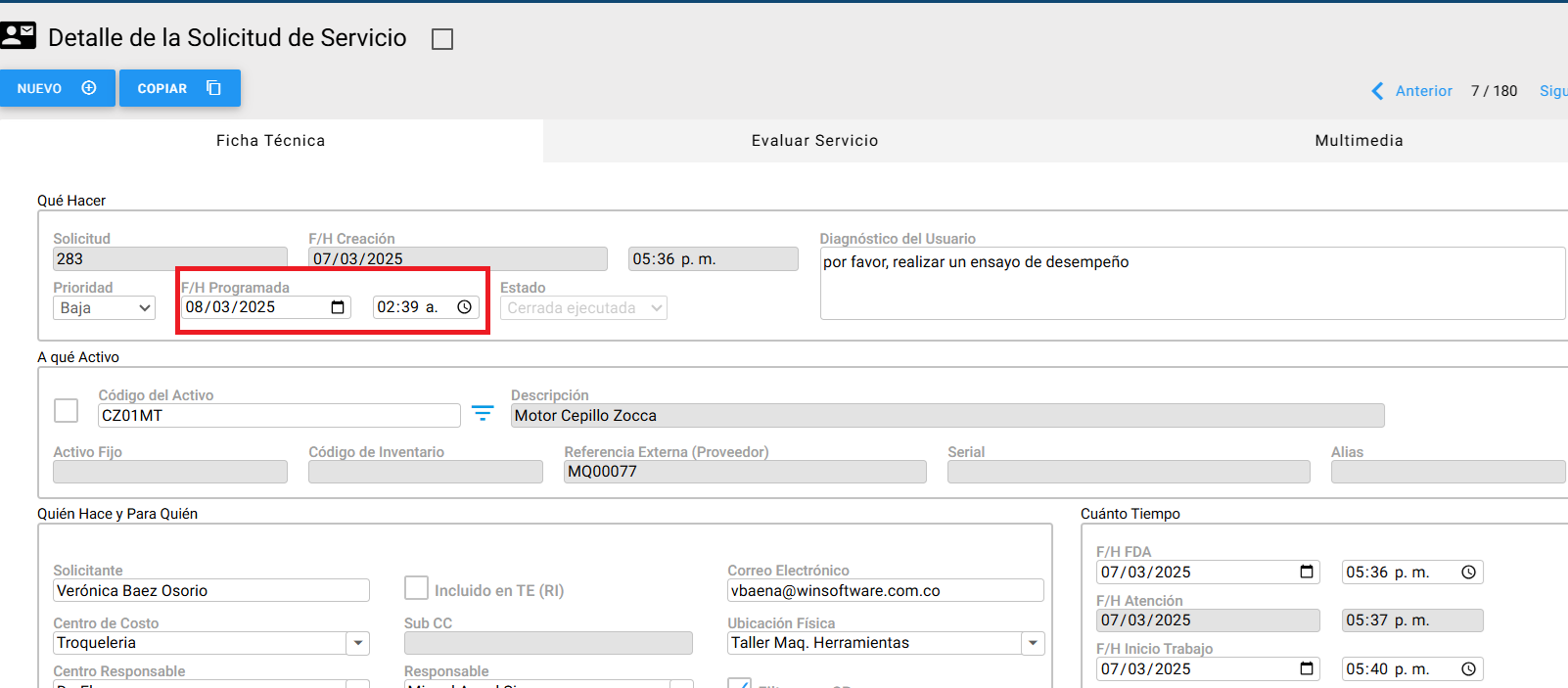Check the box beside Código del Activo

[67, 410]
